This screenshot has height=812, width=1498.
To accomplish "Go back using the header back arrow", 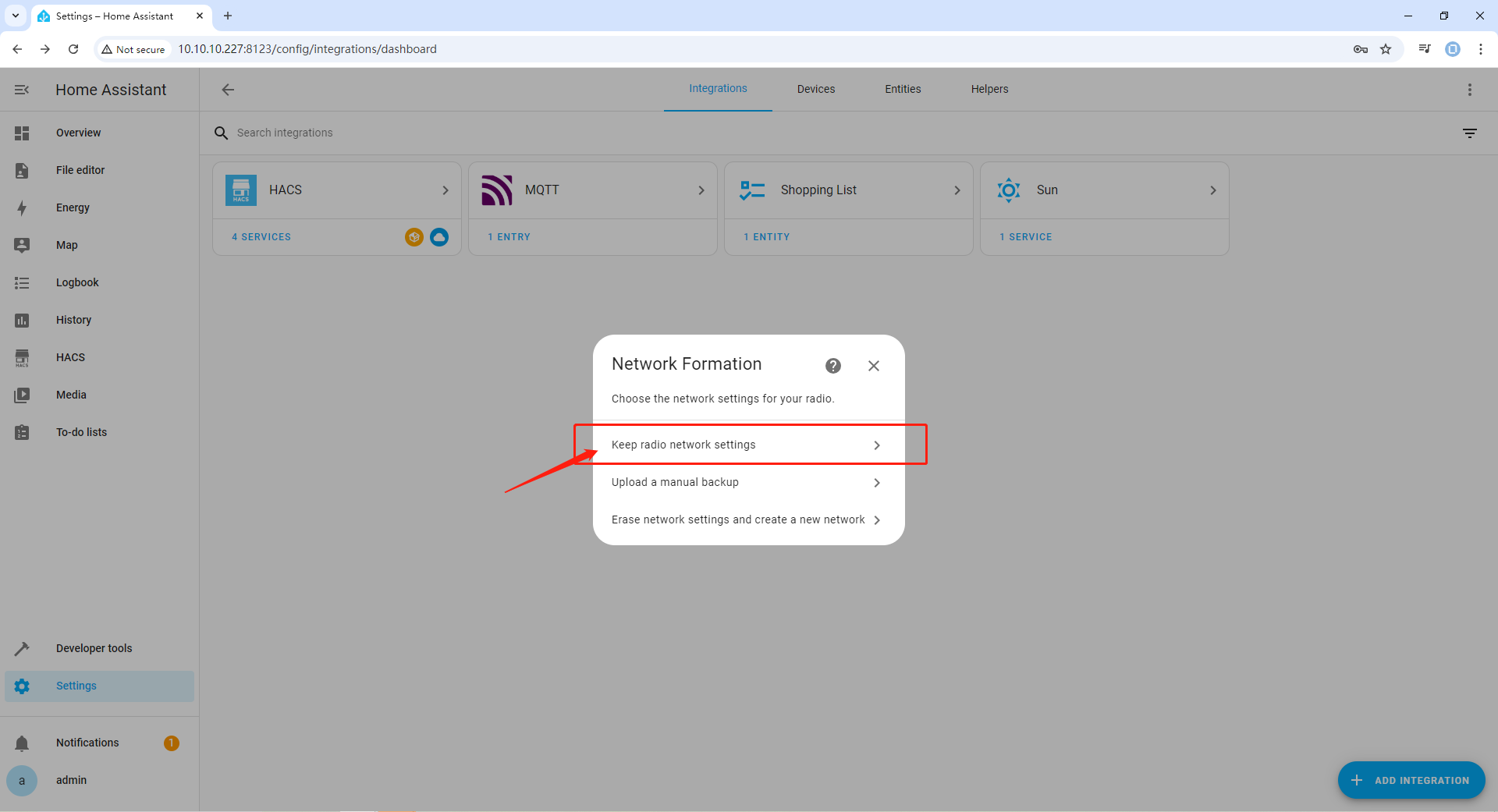I will [228, 90].
